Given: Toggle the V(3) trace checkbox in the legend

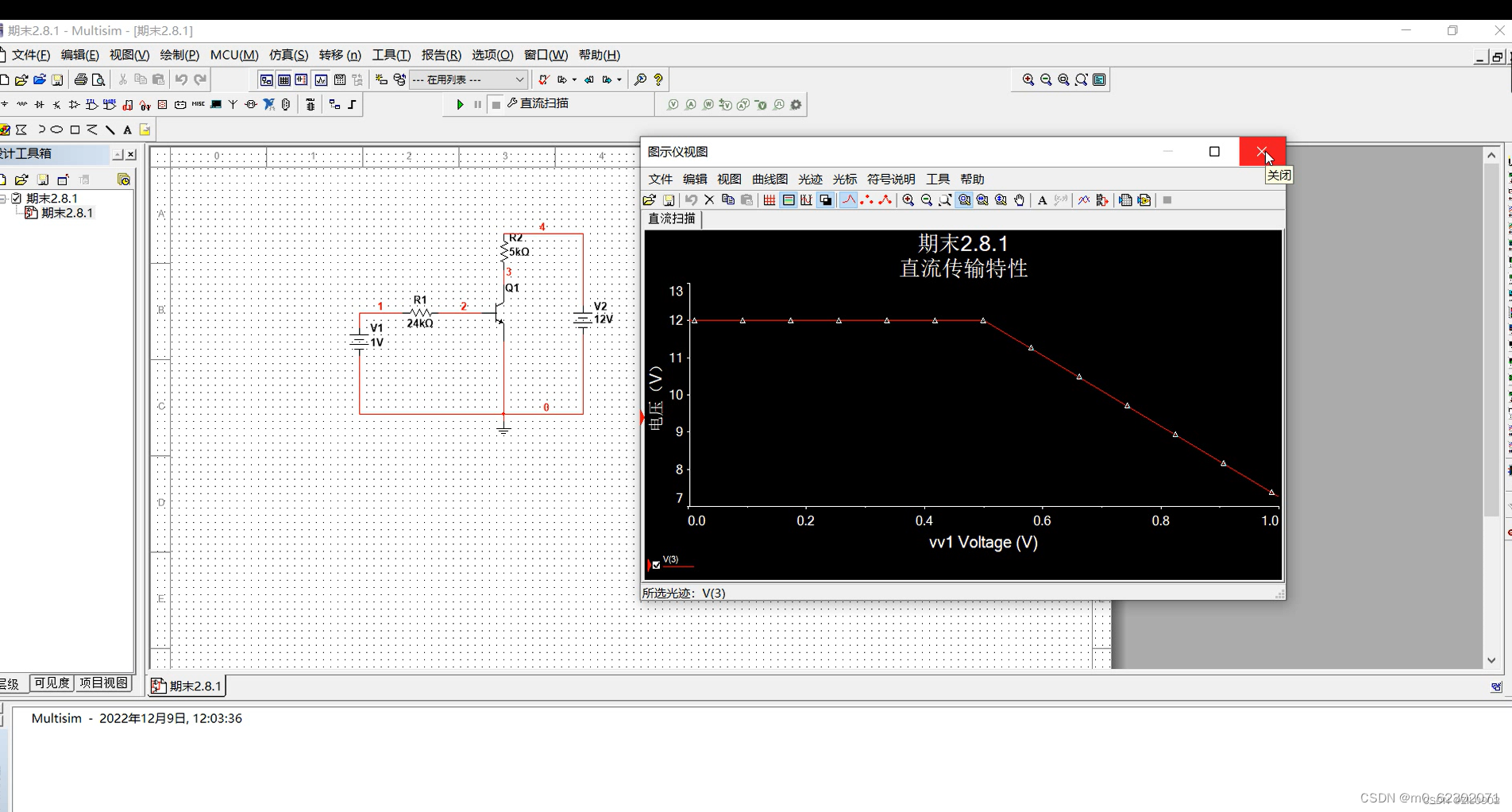Looking at the screenshot, I should point(656,566).
